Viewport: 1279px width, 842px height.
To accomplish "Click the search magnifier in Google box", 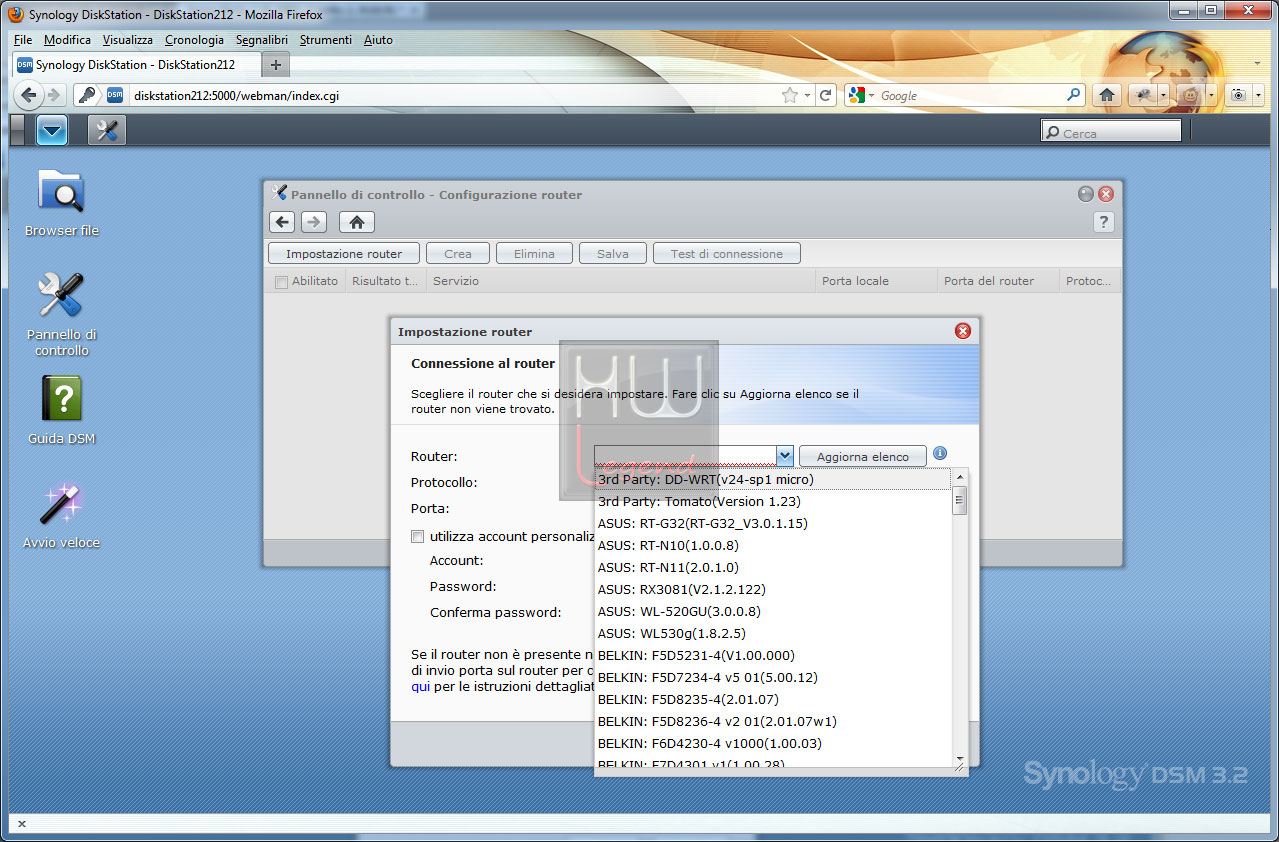I will pos(1074,95).
